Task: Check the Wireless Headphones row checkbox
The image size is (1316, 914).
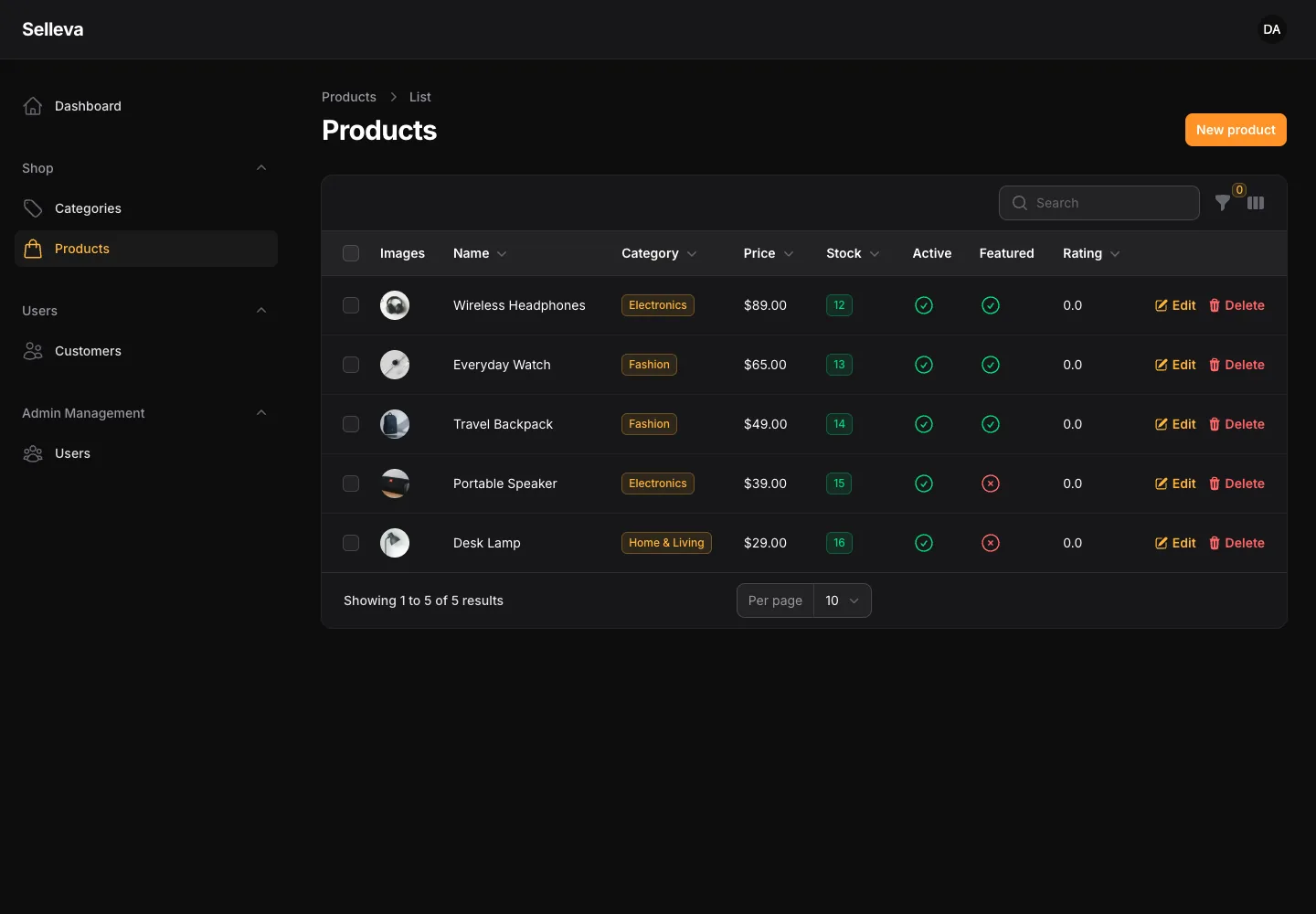Action: (x=351, y=305)
